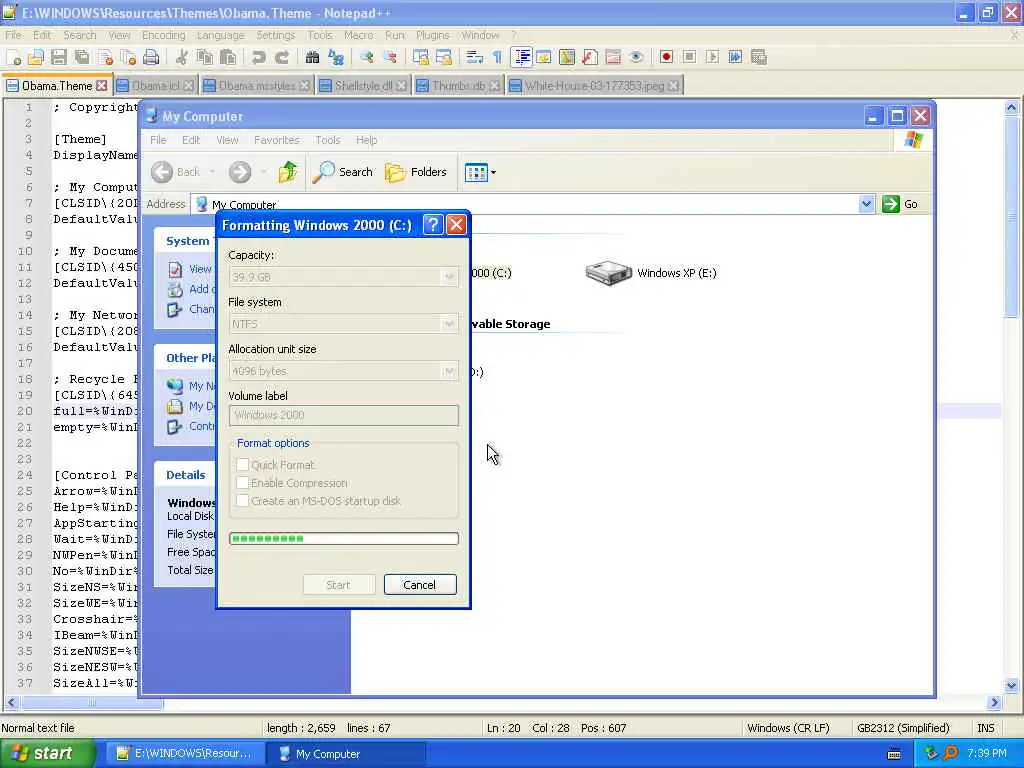1024x768 pixels.
Task: Click the Stop Recording macro icon
Action: pyautogui.click(x=690, y=57)
